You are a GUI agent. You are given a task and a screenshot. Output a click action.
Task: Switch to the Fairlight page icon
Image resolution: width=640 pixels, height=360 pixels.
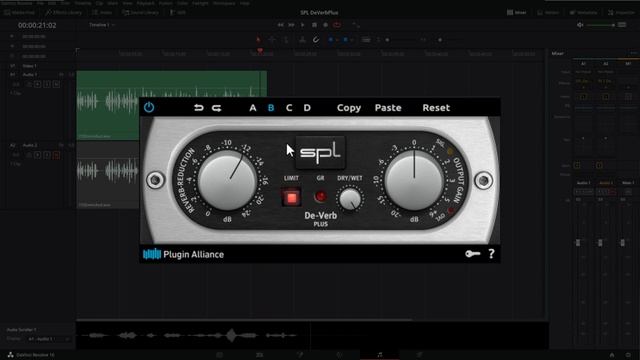pyautogui.click(x=380, y=355)
